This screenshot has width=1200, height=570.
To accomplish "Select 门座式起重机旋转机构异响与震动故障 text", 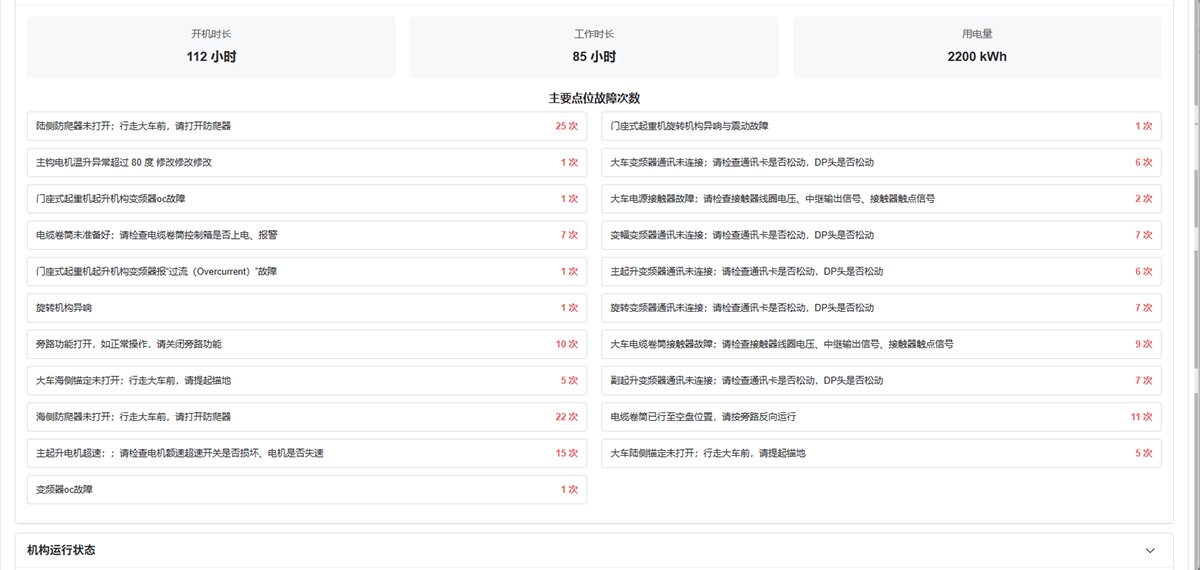I will tap(690, 127).
